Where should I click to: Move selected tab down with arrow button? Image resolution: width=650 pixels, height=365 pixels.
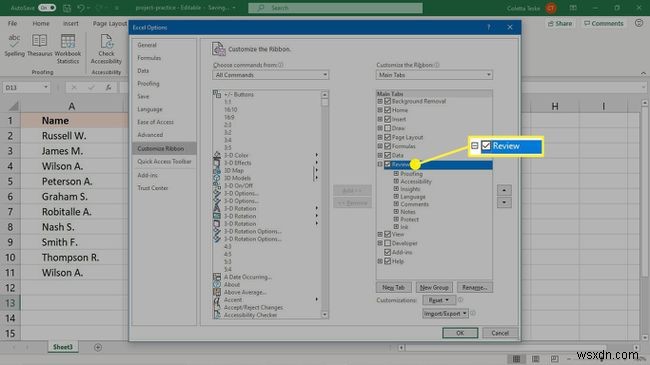(x=504, y=202)
